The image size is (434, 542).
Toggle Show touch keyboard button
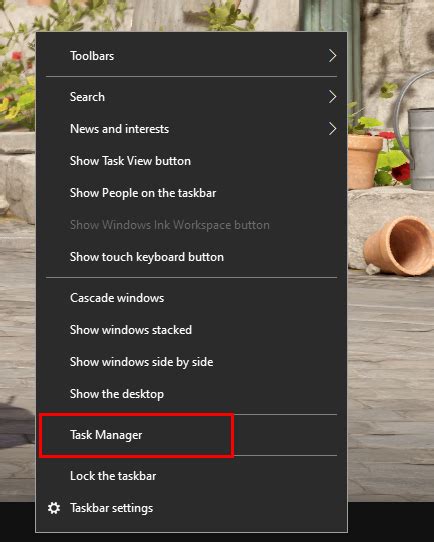pos(191,257)
